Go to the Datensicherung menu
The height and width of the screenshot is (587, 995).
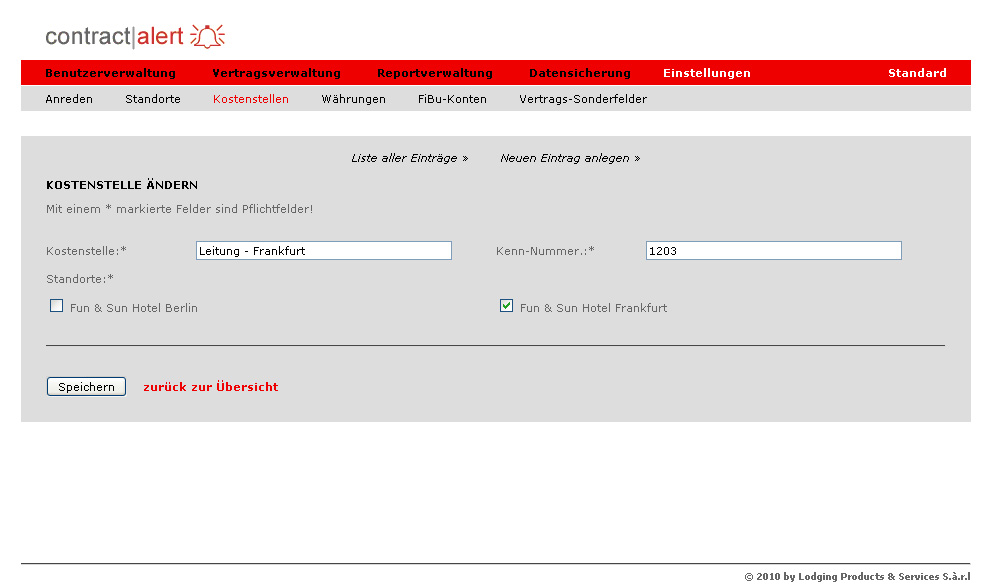coord(579,73)
